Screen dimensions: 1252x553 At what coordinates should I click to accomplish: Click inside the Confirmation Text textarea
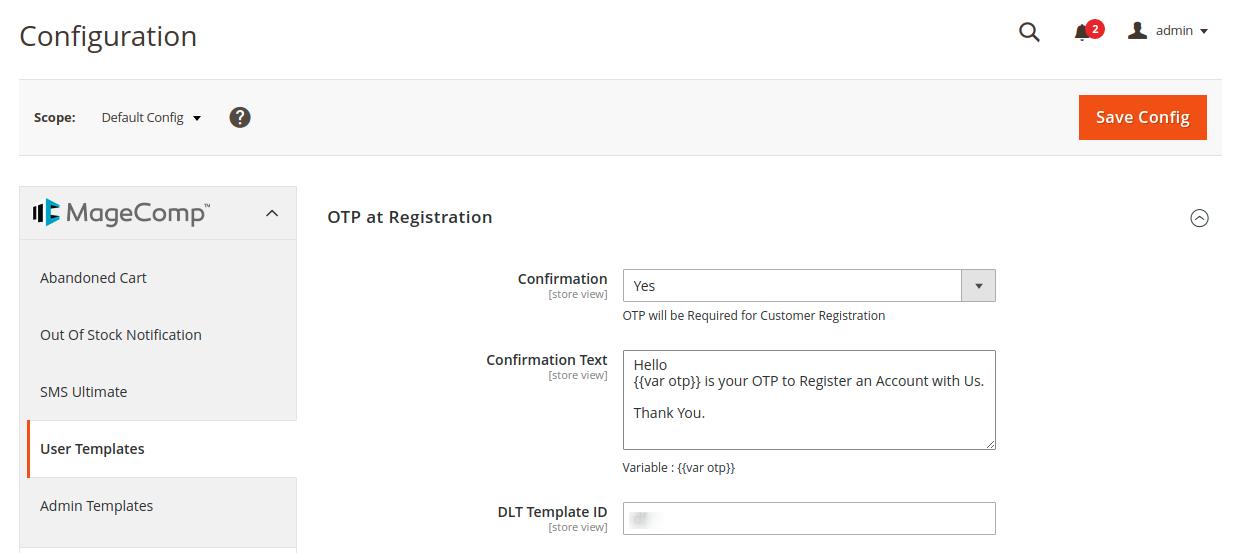point(809,400)
